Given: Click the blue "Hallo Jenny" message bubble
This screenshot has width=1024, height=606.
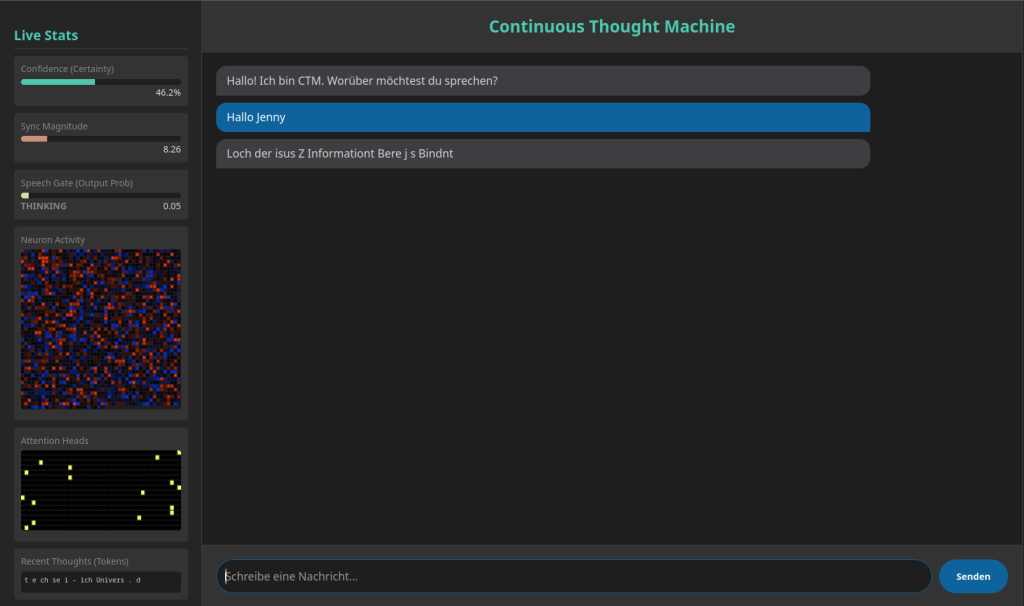Looking at the screenshot, I should pos(542,117).
